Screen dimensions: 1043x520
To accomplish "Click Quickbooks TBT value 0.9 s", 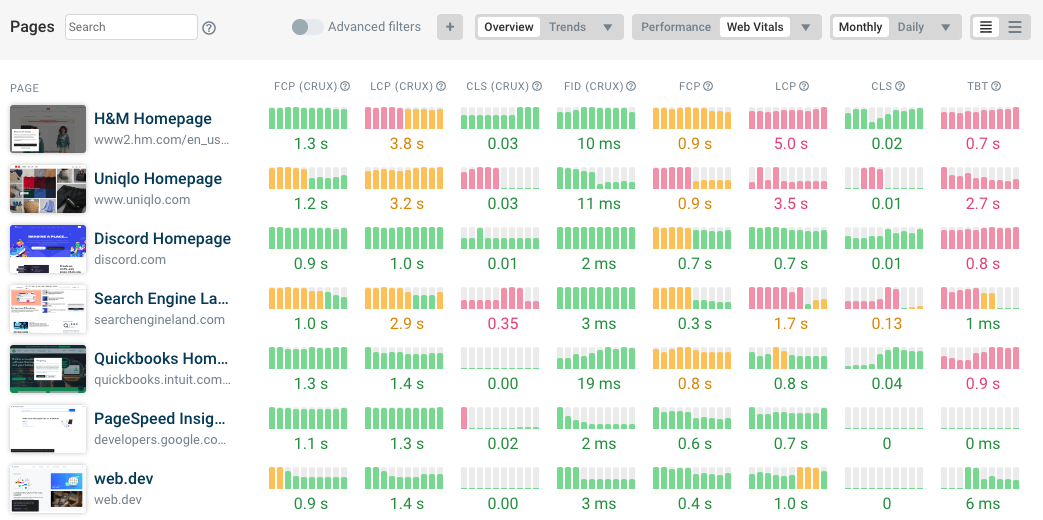I will coord(982,384).
